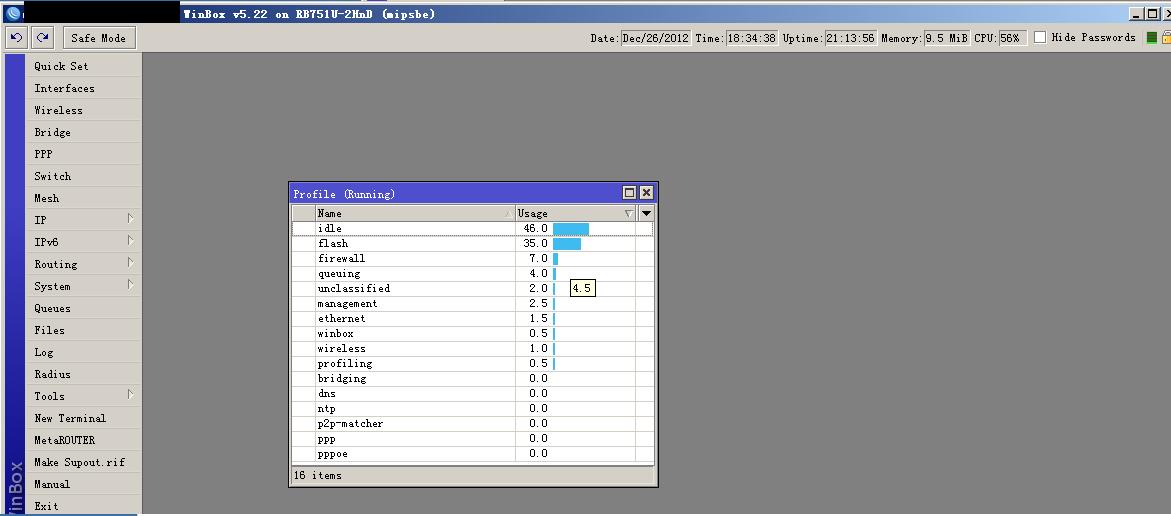Click the Memory field value
The width and height of the screenshot is (1171, 516).
click(x=947, y=38)
